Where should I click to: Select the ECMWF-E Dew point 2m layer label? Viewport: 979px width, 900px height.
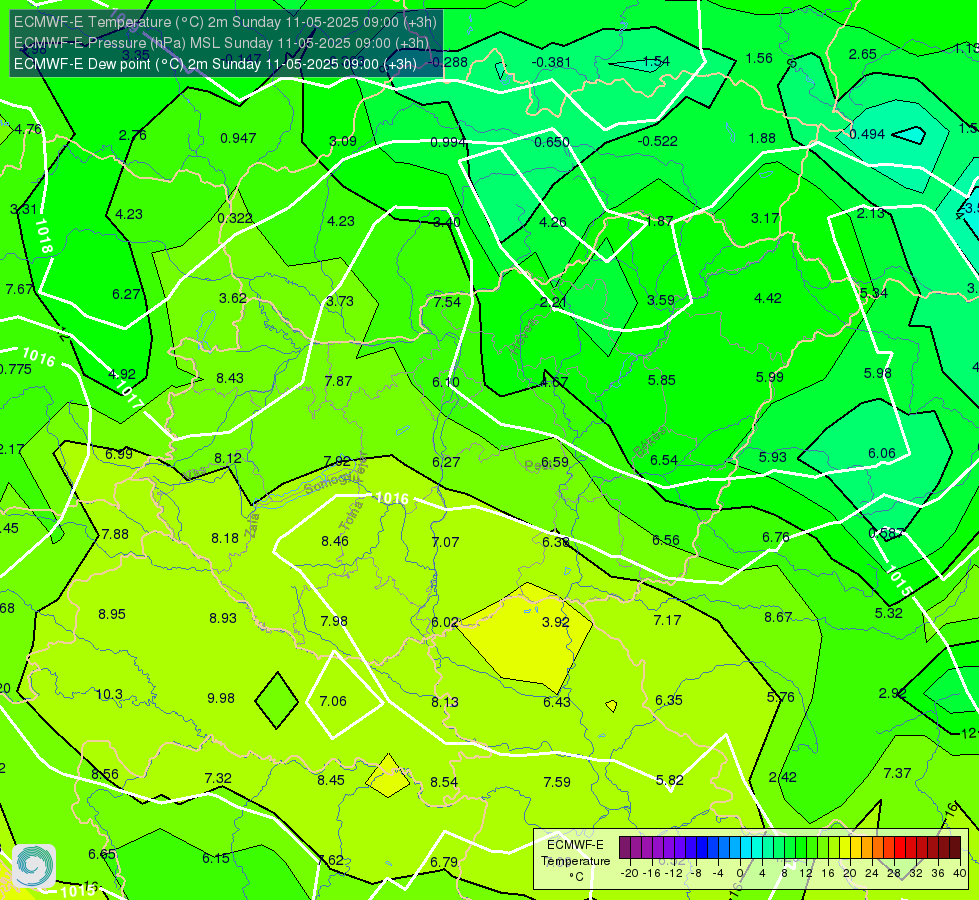pos(215,64)
